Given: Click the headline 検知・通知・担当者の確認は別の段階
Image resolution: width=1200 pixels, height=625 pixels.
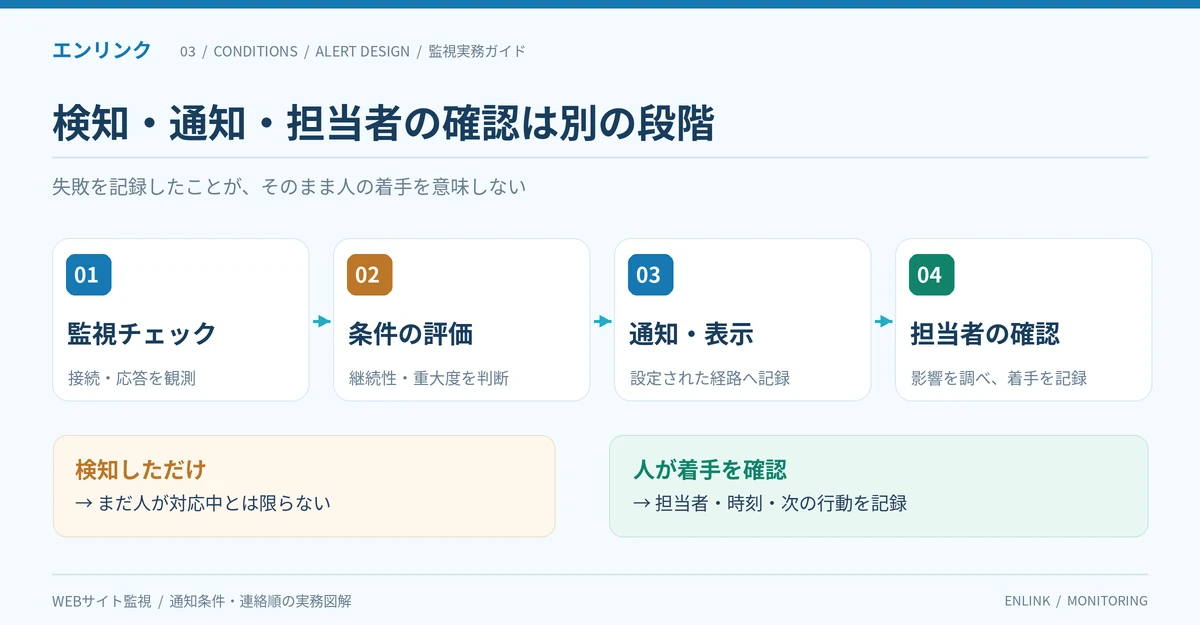Looking at the screenshot, I should (383, 123).
